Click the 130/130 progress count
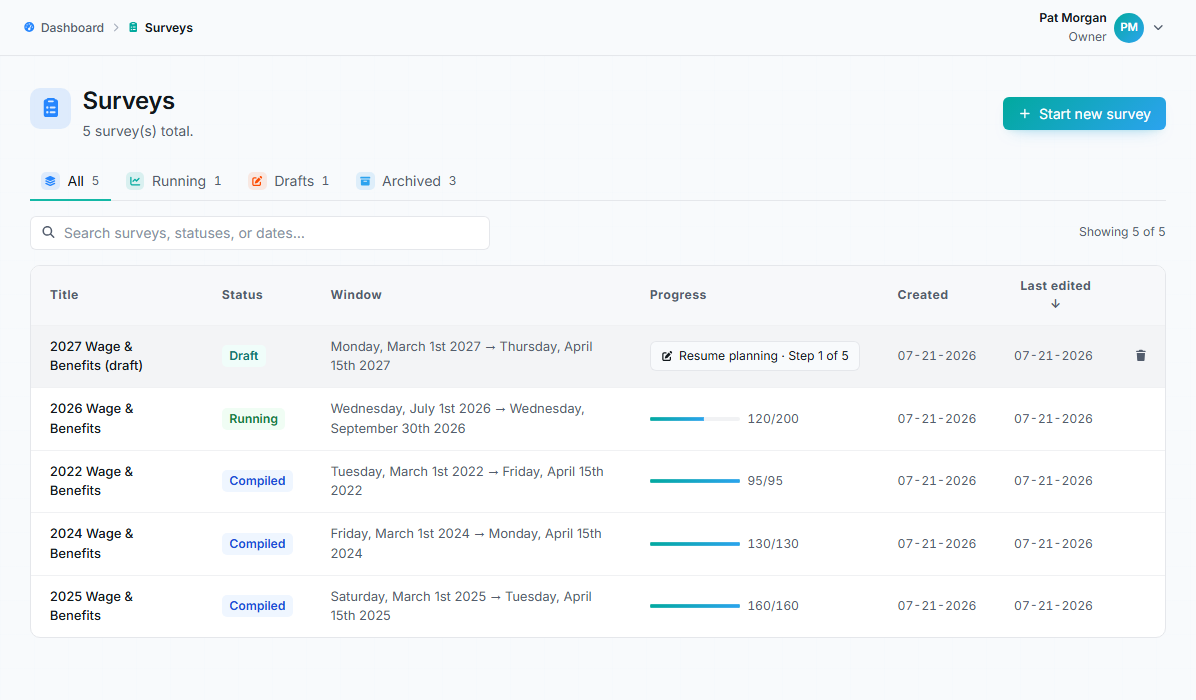Screen dimensions: 1196x700 coord(773,544)
